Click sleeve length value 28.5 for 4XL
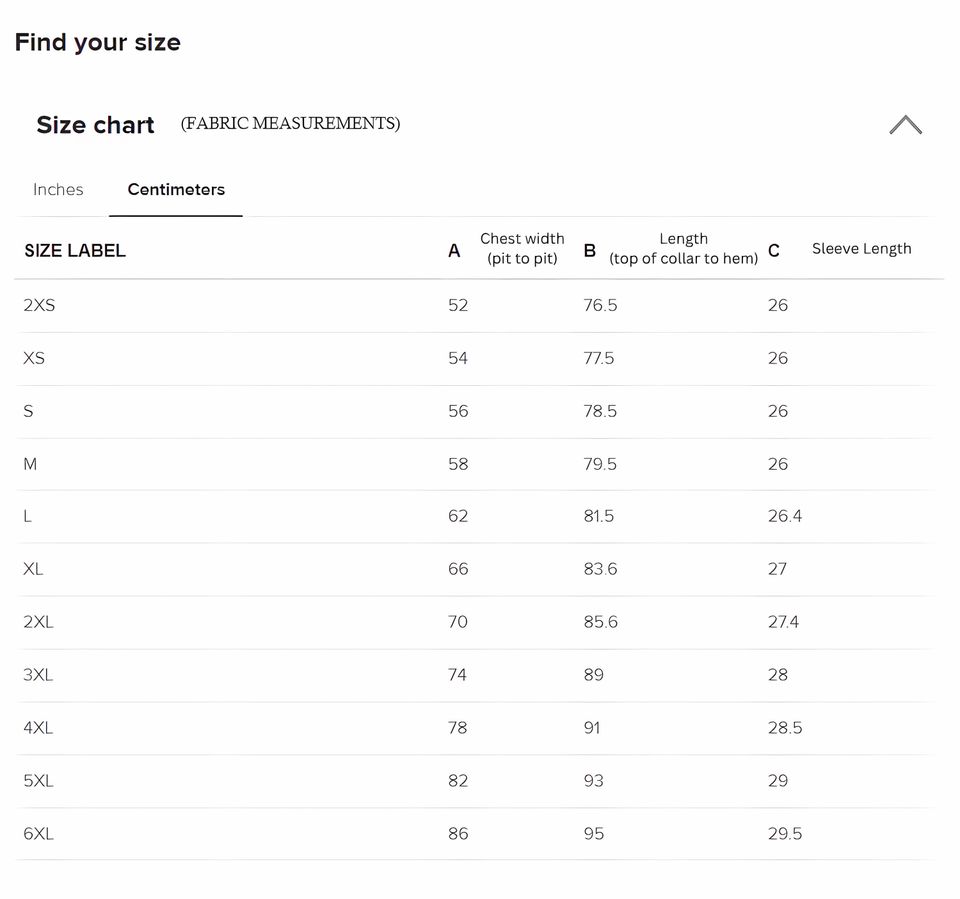 785,728
